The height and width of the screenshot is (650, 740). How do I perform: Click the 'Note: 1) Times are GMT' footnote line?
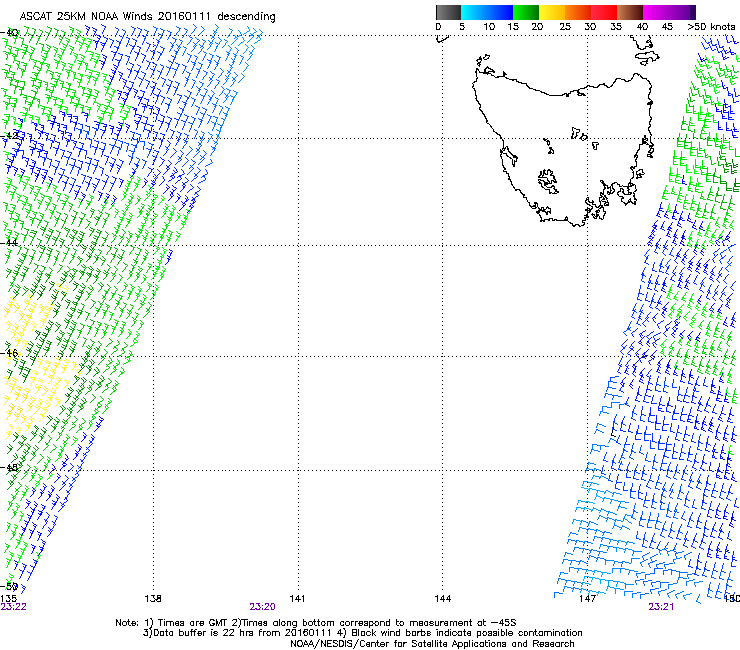(316, 623)
